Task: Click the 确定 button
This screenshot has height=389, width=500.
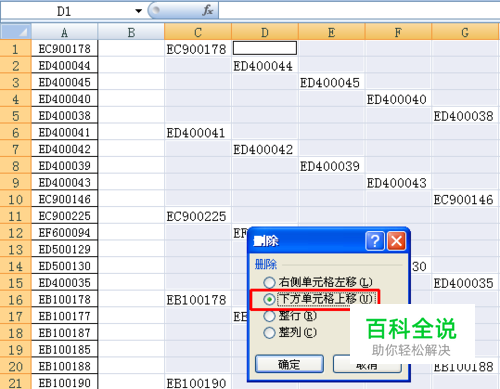Action: 289,364
